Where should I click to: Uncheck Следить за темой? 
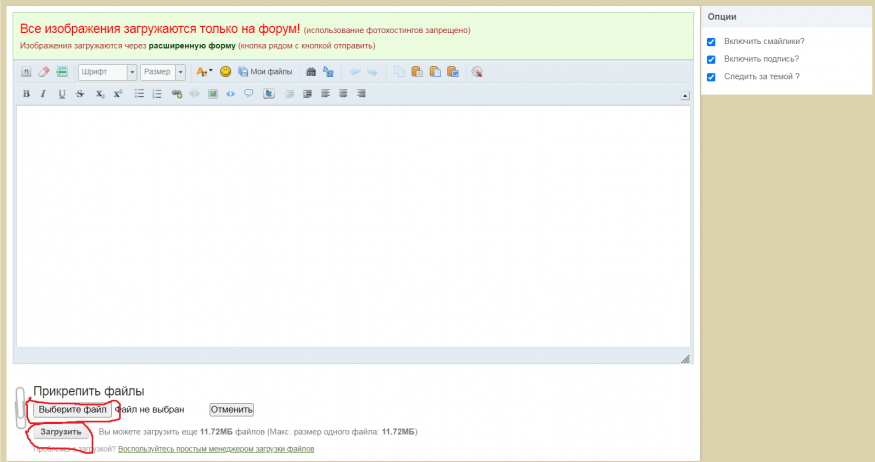711,77
